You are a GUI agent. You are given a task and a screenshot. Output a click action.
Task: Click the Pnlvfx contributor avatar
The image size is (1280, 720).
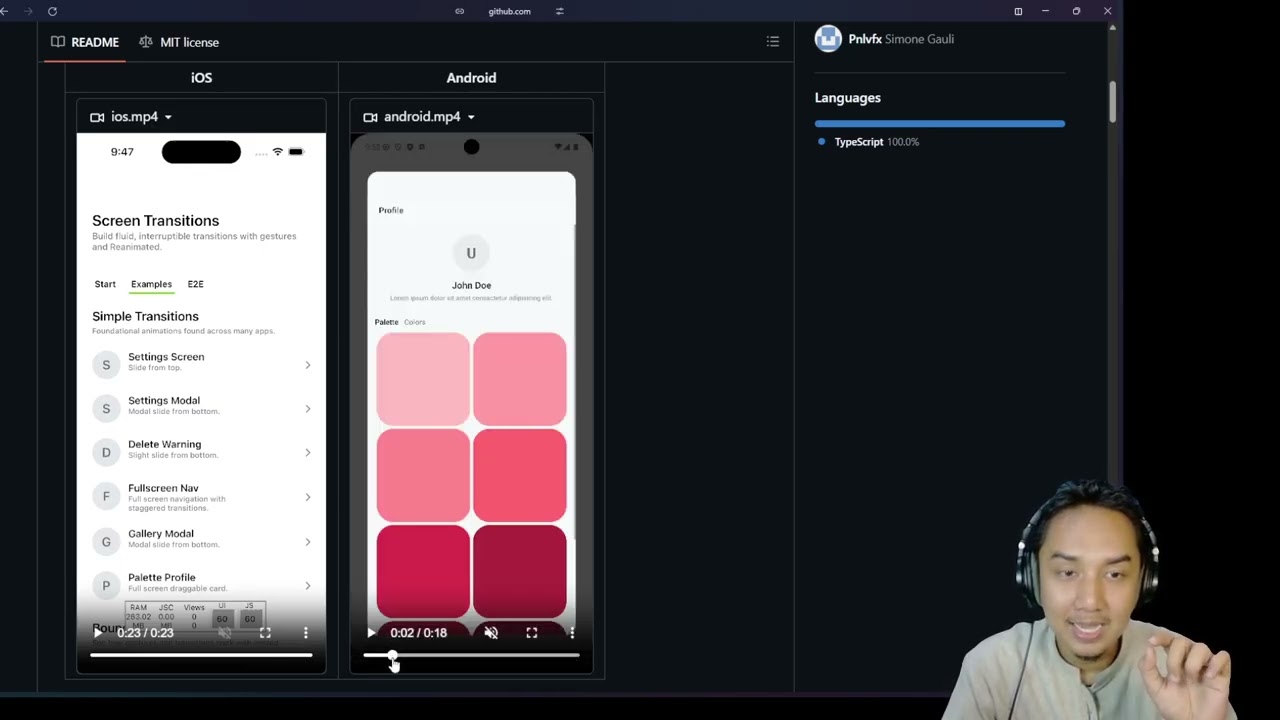tap(828, 39)
